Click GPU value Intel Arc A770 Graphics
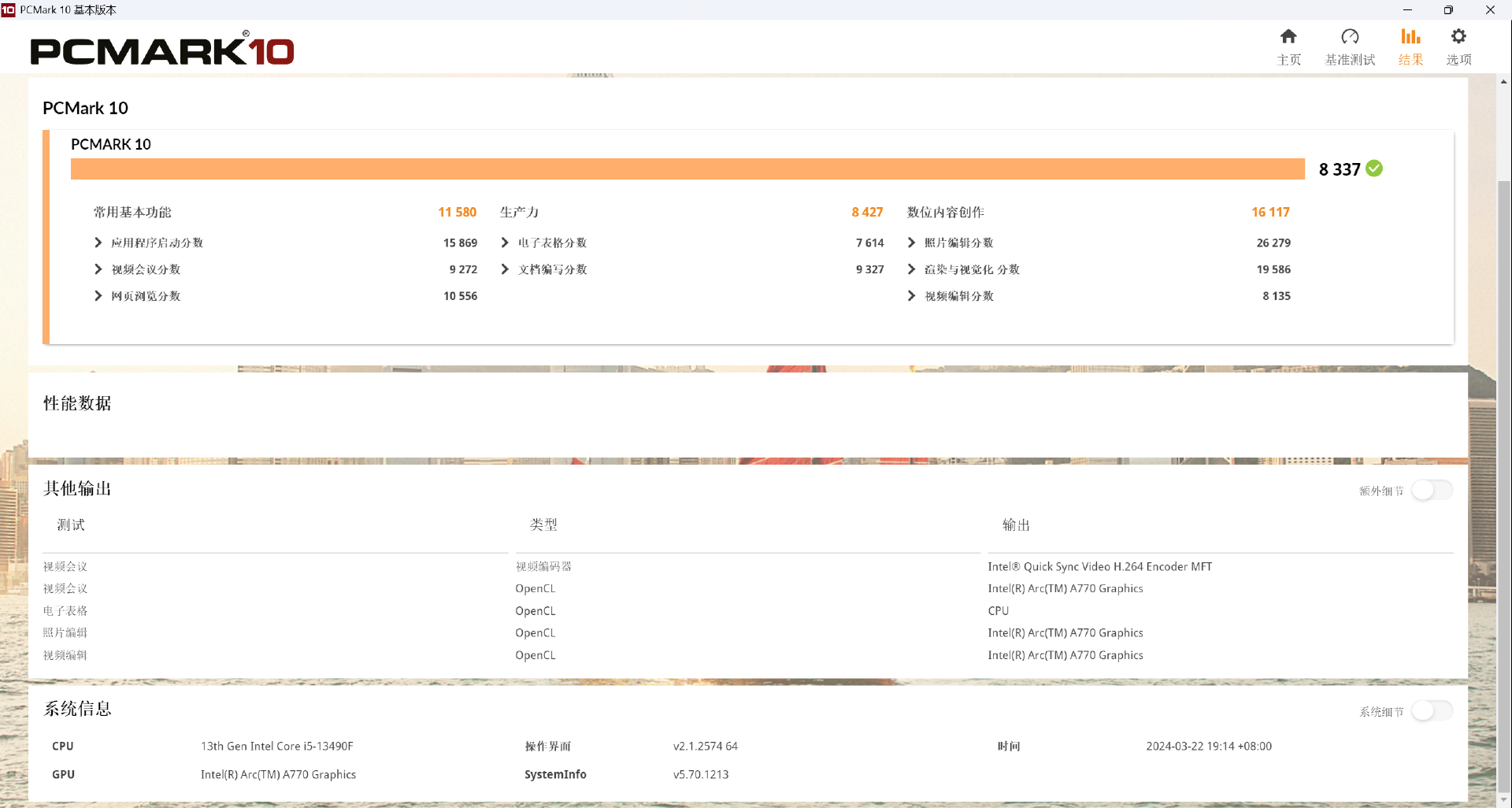This screenshot has width=1512, height=808. [278, 774]
